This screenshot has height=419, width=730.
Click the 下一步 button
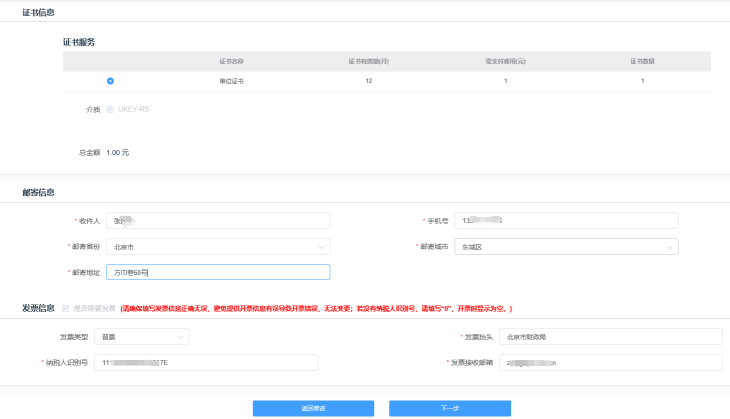[450, 408]
